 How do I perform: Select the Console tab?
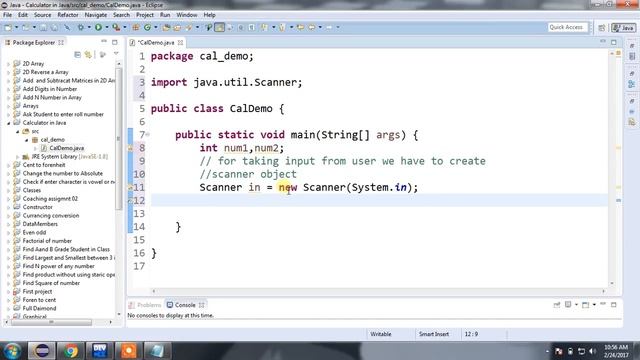[x=185, y=305]
